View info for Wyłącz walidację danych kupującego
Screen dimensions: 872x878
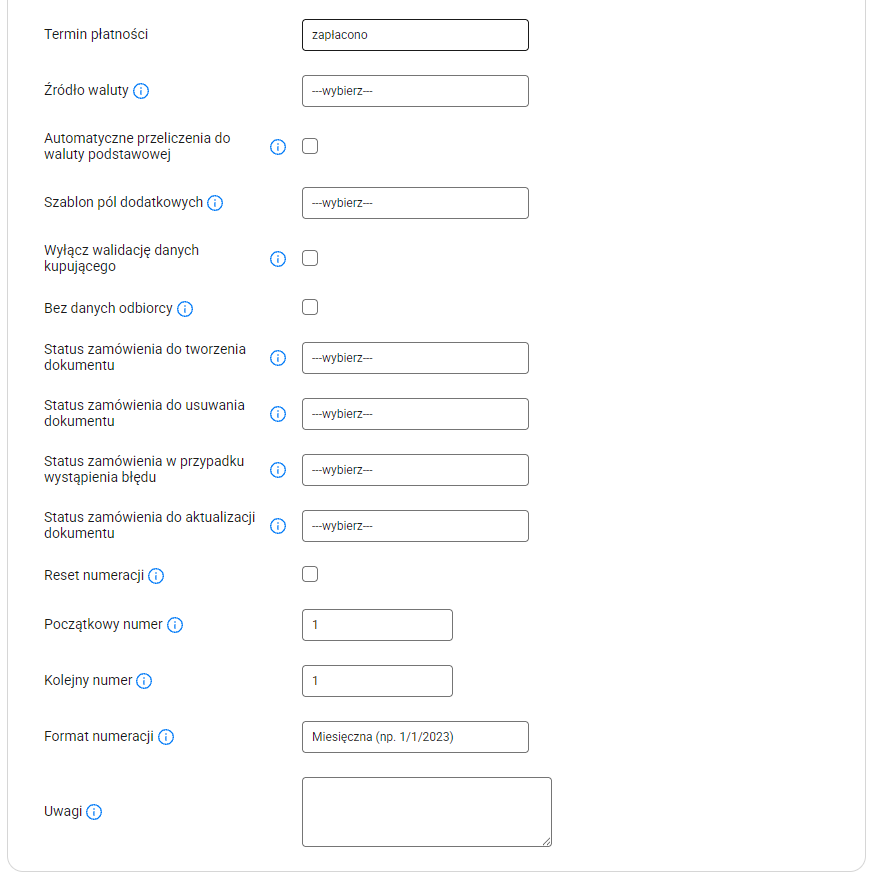278,259
